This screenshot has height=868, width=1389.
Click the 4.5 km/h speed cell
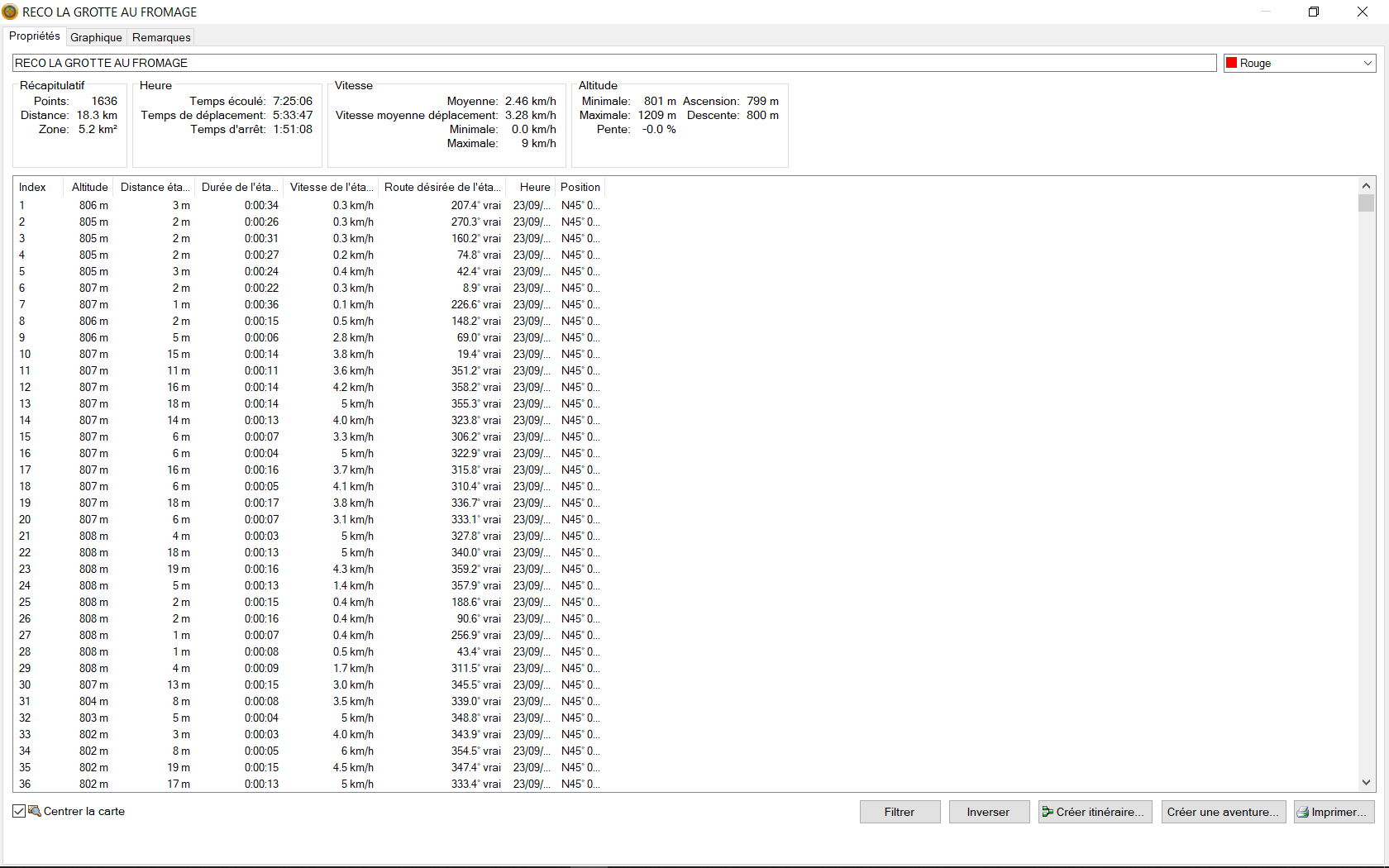point(353,767)
